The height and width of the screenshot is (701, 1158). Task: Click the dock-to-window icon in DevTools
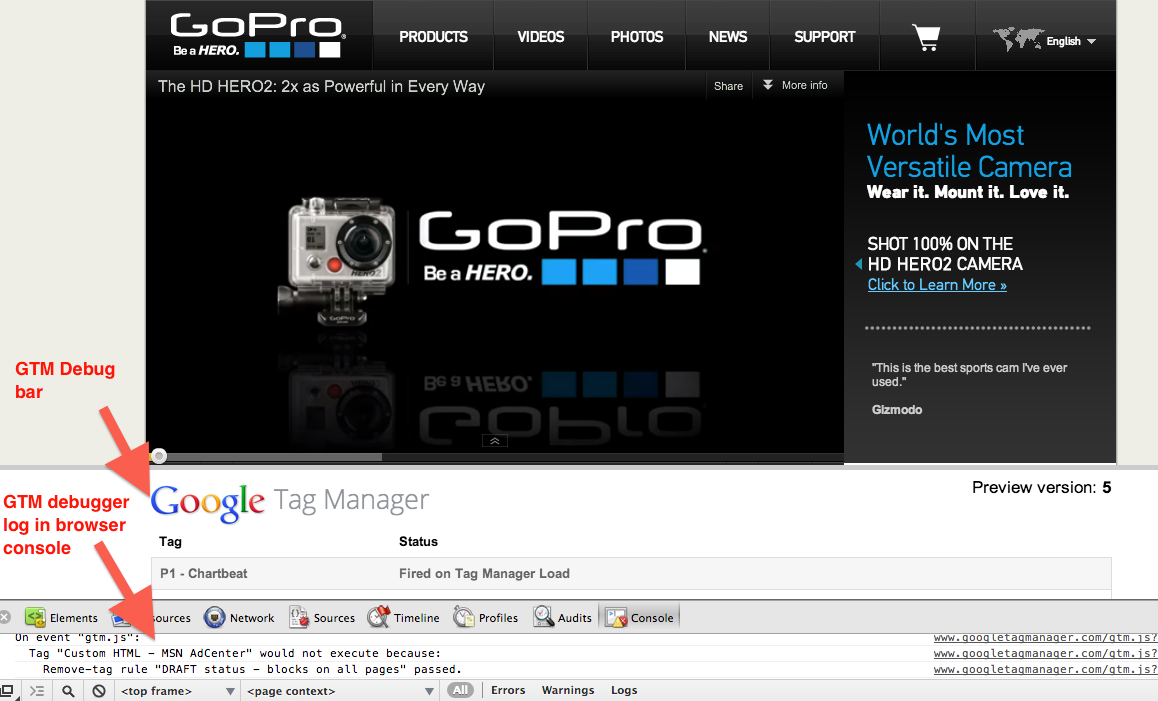(7, 691)
